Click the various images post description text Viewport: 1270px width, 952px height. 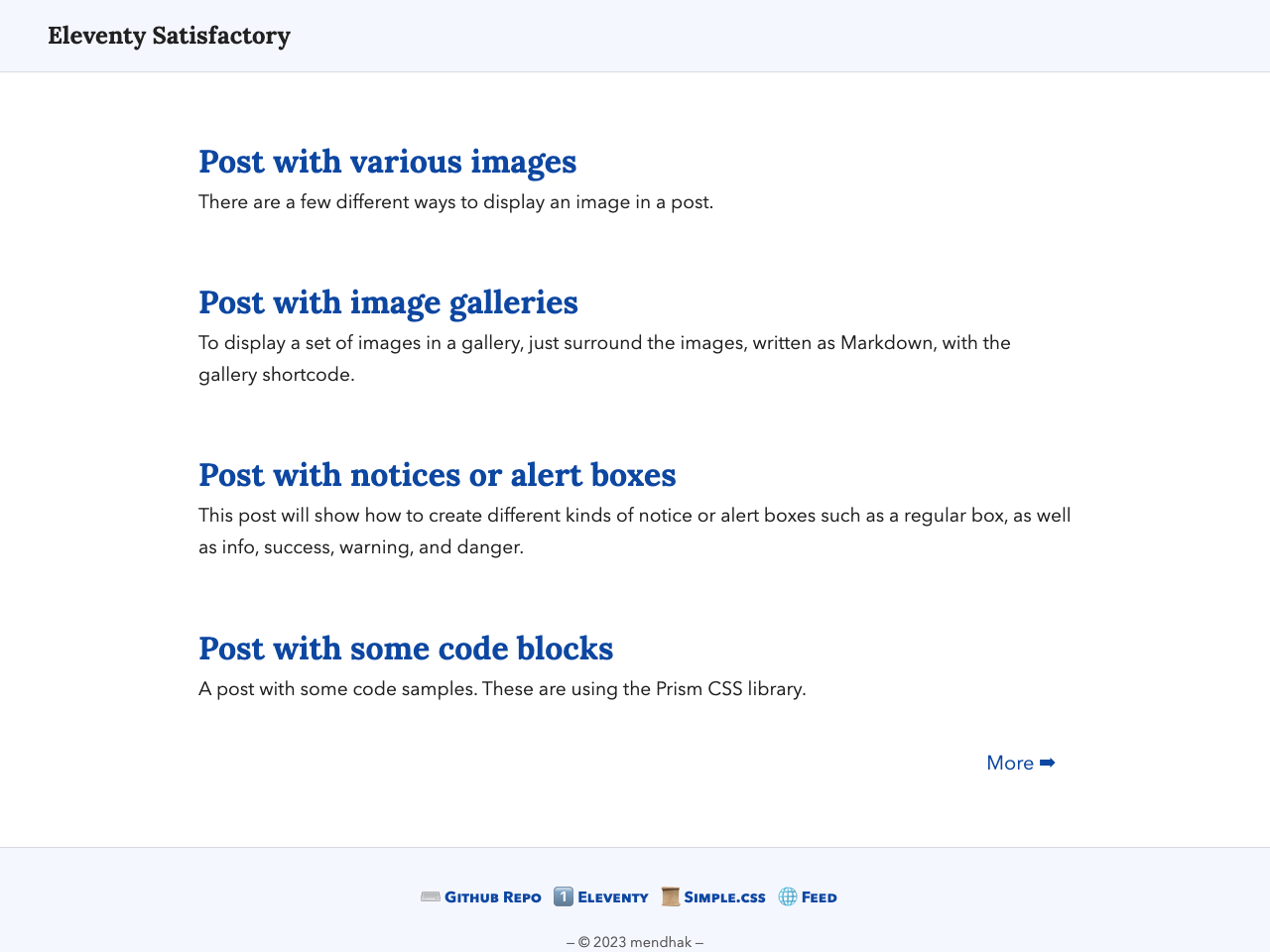[x=455, y=202]
